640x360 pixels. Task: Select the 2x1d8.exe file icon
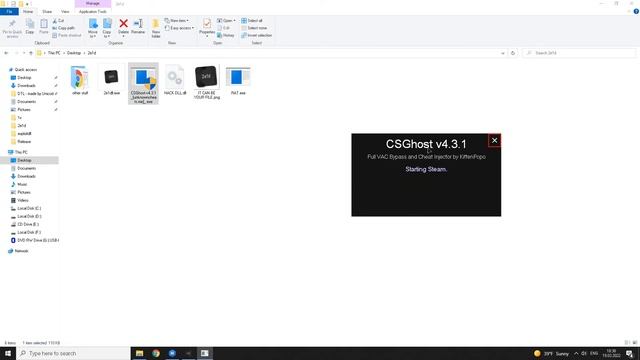(x=111, y=80)
